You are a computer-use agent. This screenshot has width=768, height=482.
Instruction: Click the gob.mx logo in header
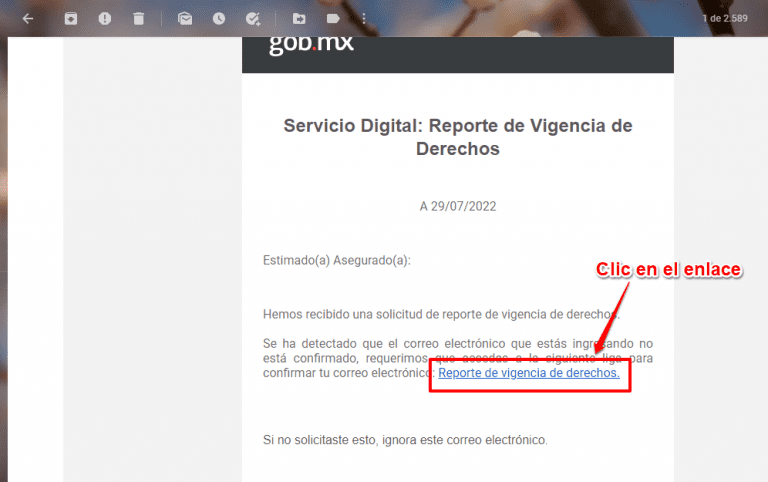coord(311,45)
